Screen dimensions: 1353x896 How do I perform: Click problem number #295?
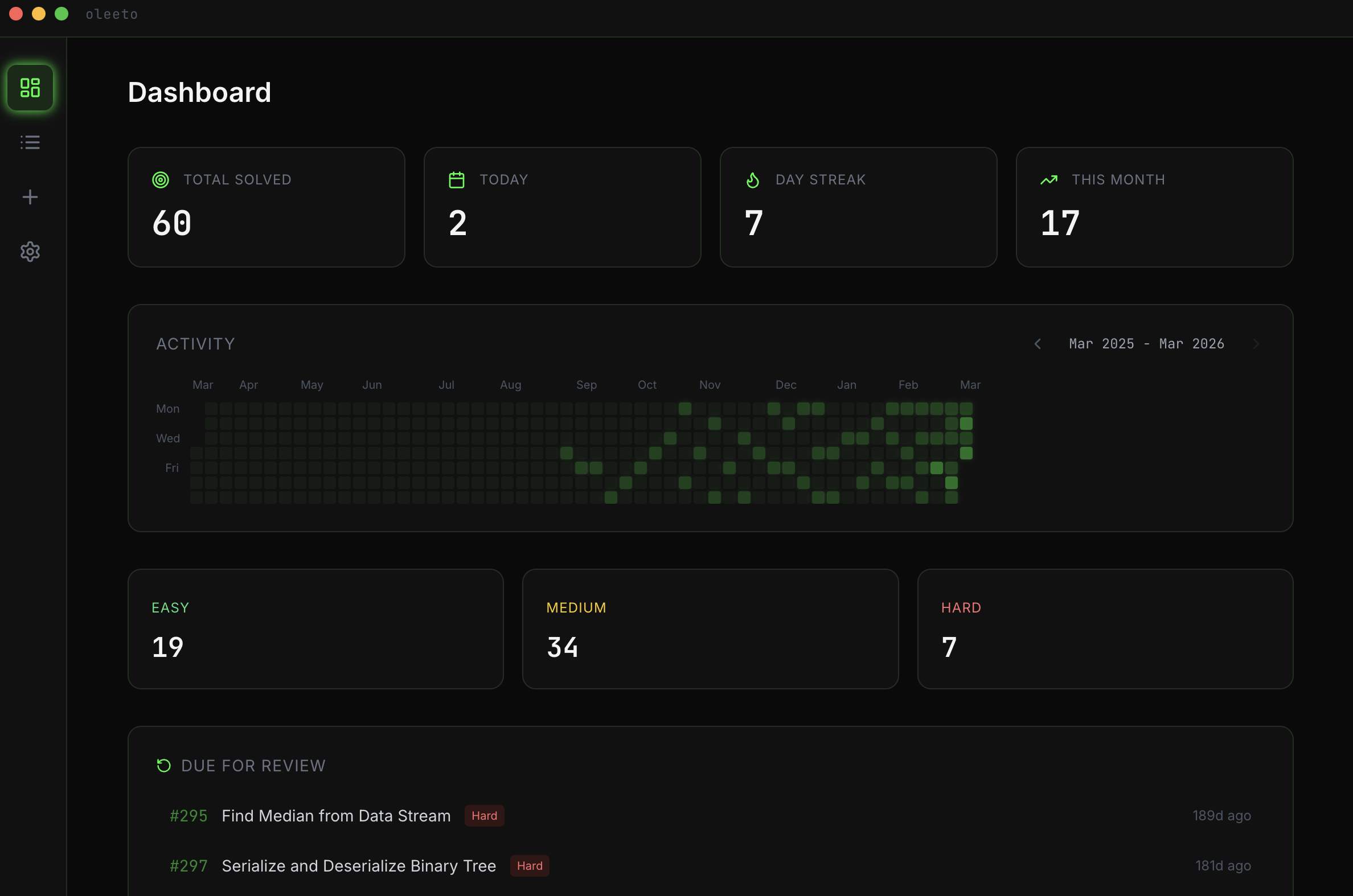pos(188,815)
